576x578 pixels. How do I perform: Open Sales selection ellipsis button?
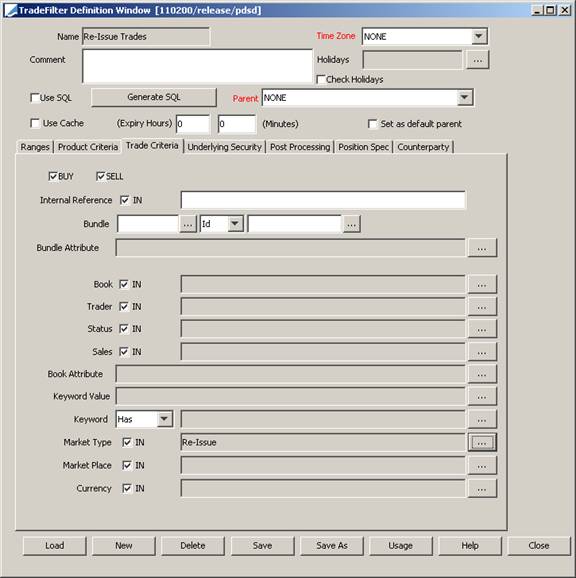pos(482,352)
